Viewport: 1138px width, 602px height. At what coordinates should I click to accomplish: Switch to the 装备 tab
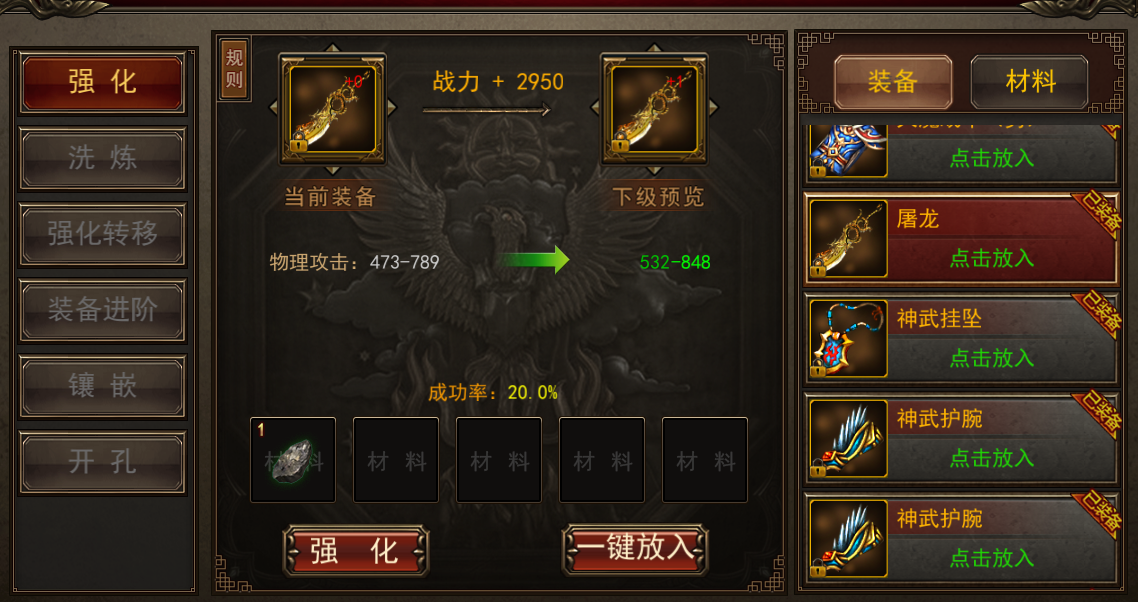[893, 82]
